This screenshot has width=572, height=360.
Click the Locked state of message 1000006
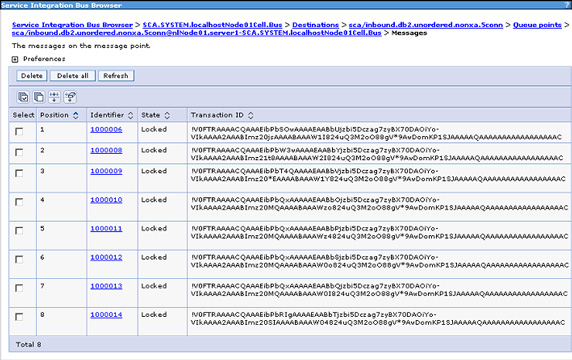(154, 129)
